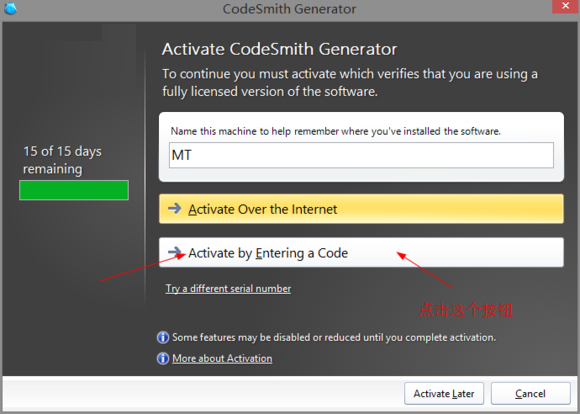Choose Activate by Entering a Code
This screenshot has width=580, height=414.
click(x=361, y=253)
